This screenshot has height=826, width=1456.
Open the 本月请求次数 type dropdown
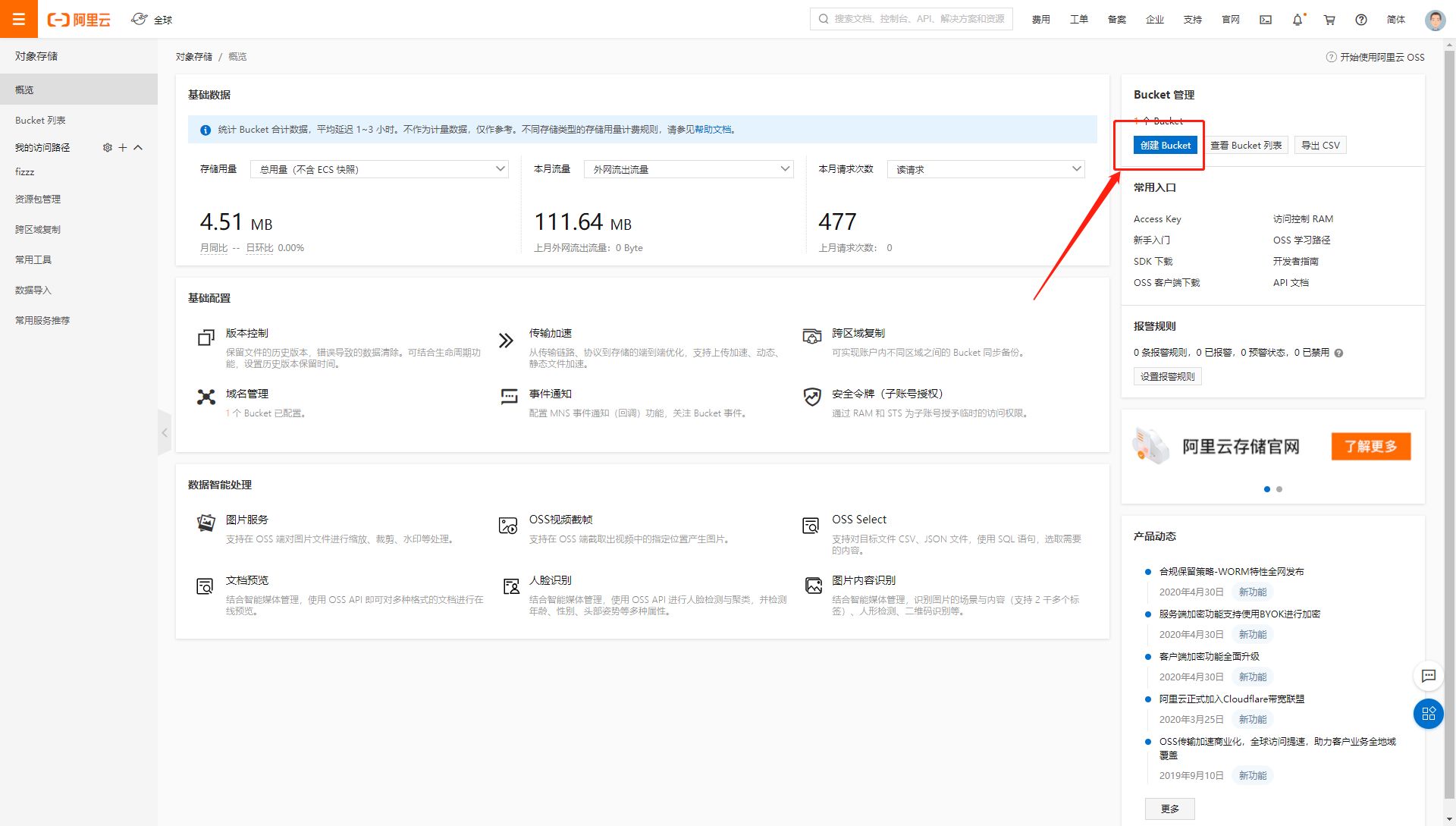pyautogui.click(x=986, y=169)
